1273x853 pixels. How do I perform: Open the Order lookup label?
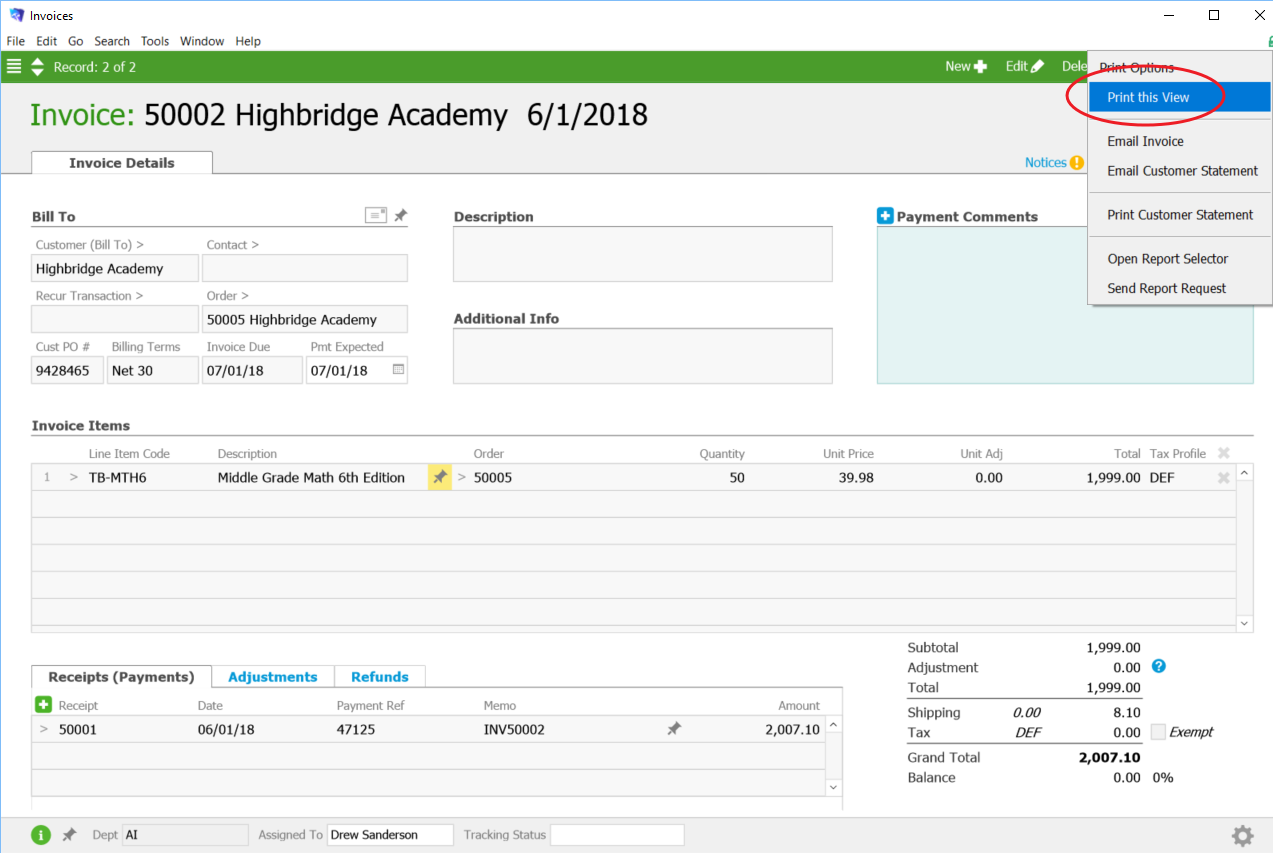(x=227, y=296)
